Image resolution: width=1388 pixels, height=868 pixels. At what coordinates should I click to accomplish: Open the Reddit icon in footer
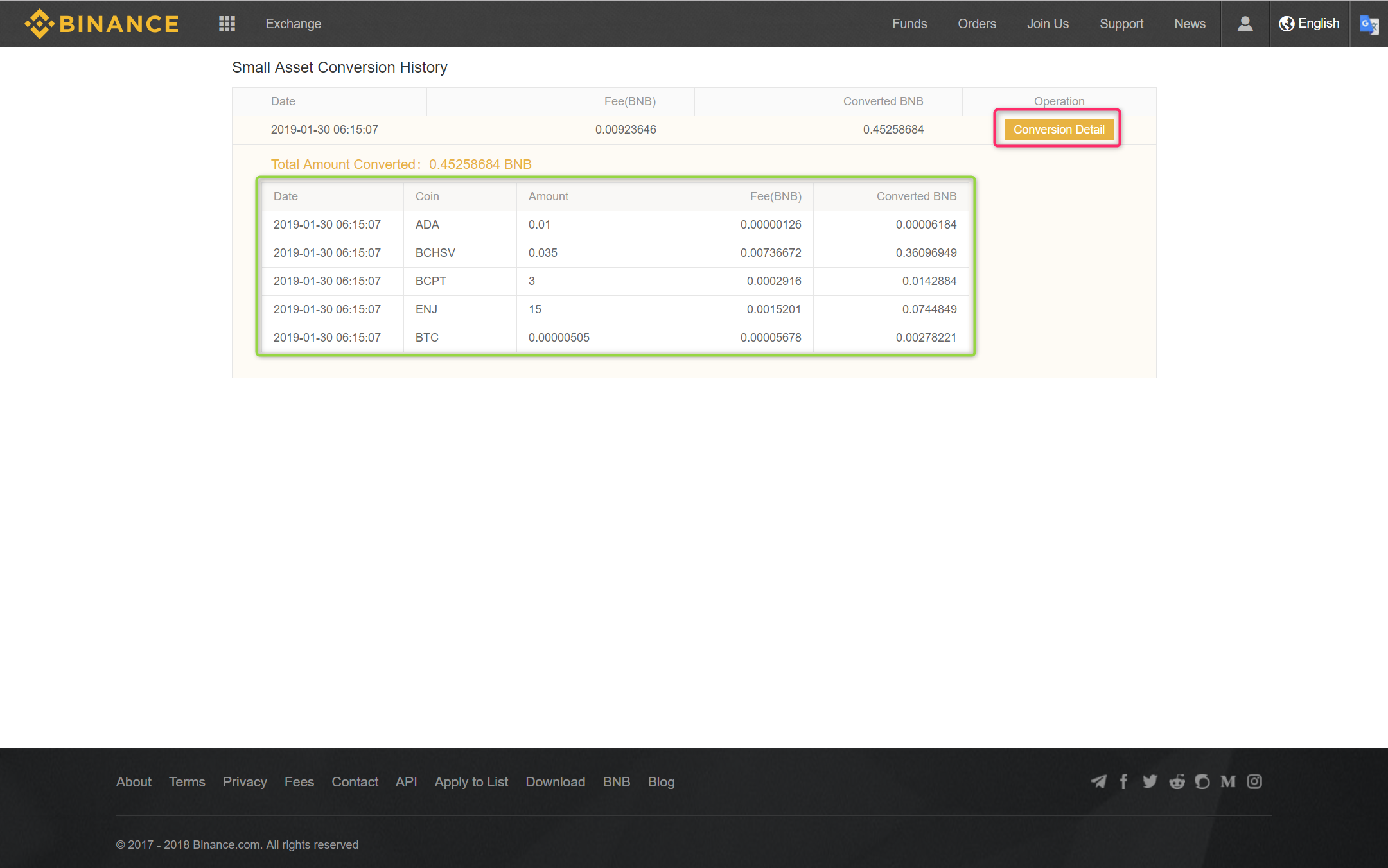coord(1177,781)
